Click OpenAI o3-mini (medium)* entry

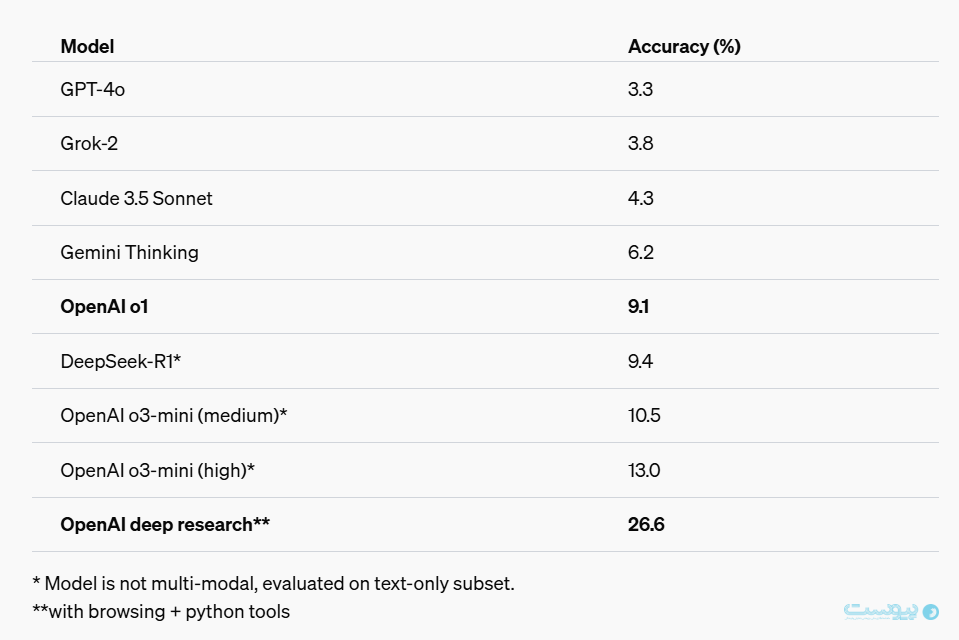tap(174, 416)
